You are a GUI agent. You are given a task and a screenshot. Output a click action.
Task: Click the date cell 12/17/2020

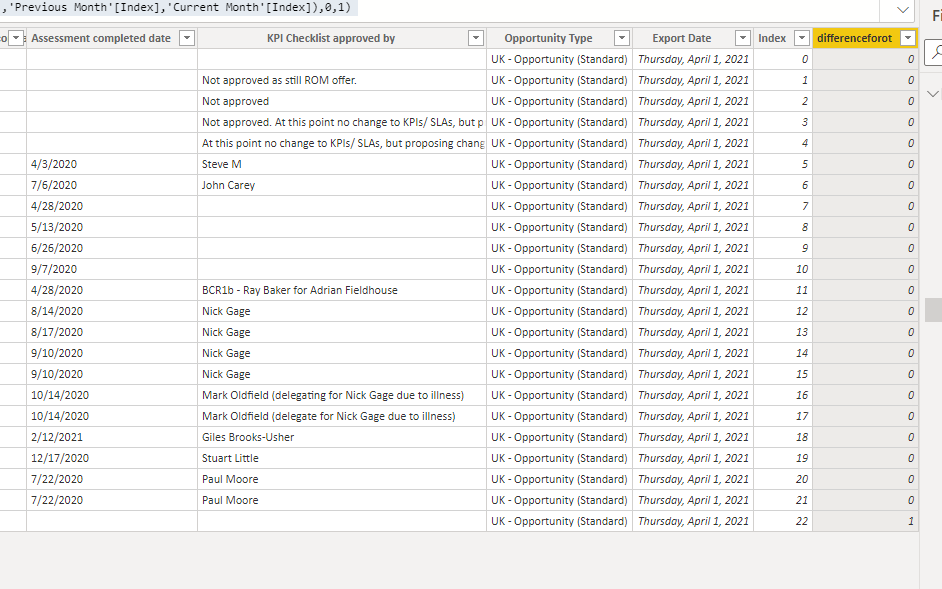[112, 459]
